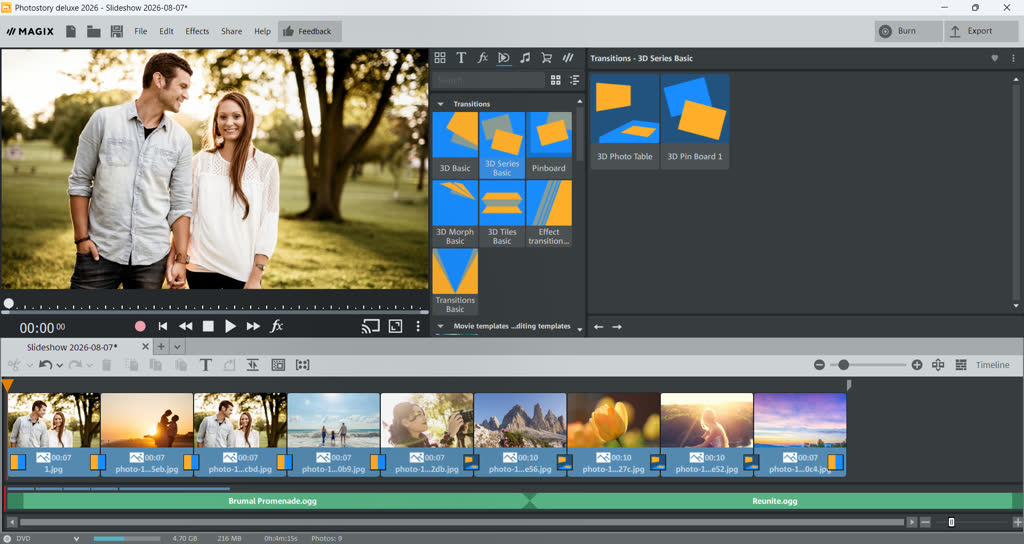Adjust the timeline zoom slider handle
The image size is (1024, 544).
coord(843,365)
